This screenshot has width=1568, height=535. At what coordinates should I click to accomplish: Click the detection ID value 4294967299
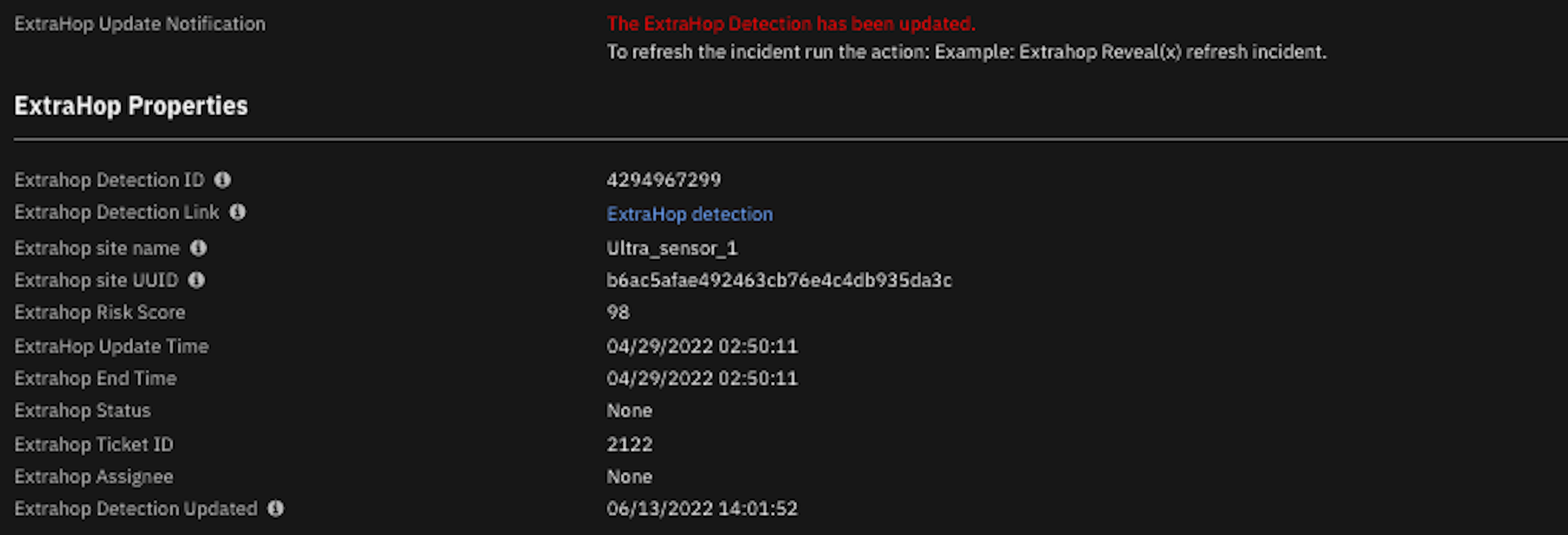[664, 180]
